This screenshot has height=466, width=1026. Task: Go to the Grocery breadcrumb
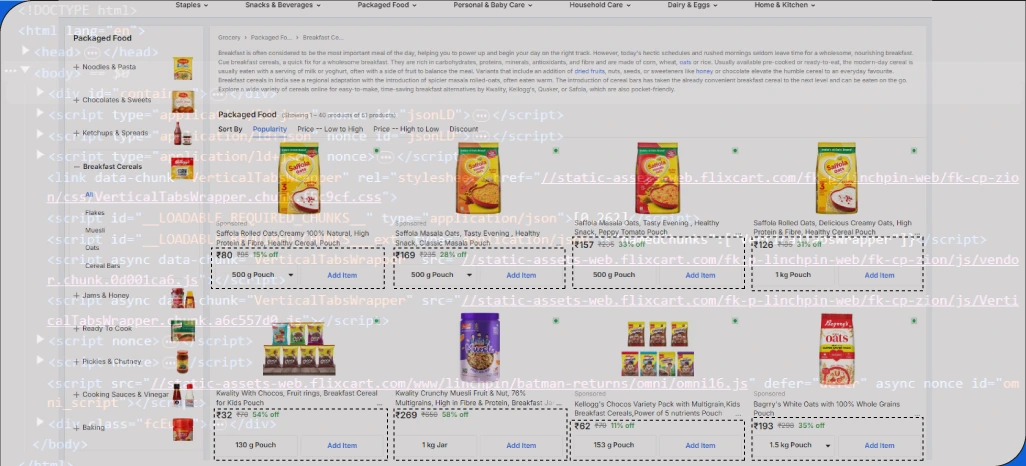[229, 37]
